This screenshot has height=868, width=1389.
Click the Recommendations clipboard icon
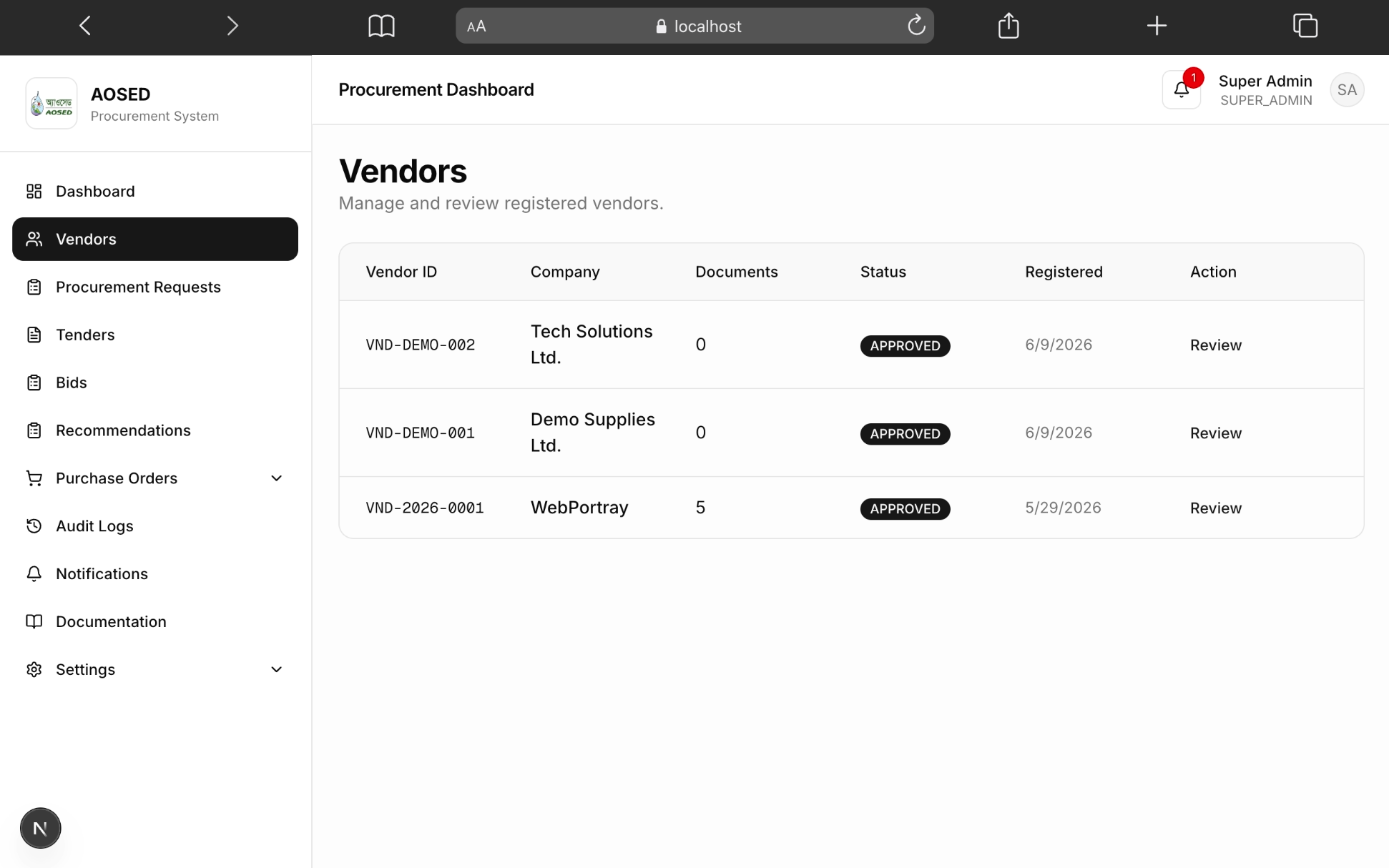point(34,430)
